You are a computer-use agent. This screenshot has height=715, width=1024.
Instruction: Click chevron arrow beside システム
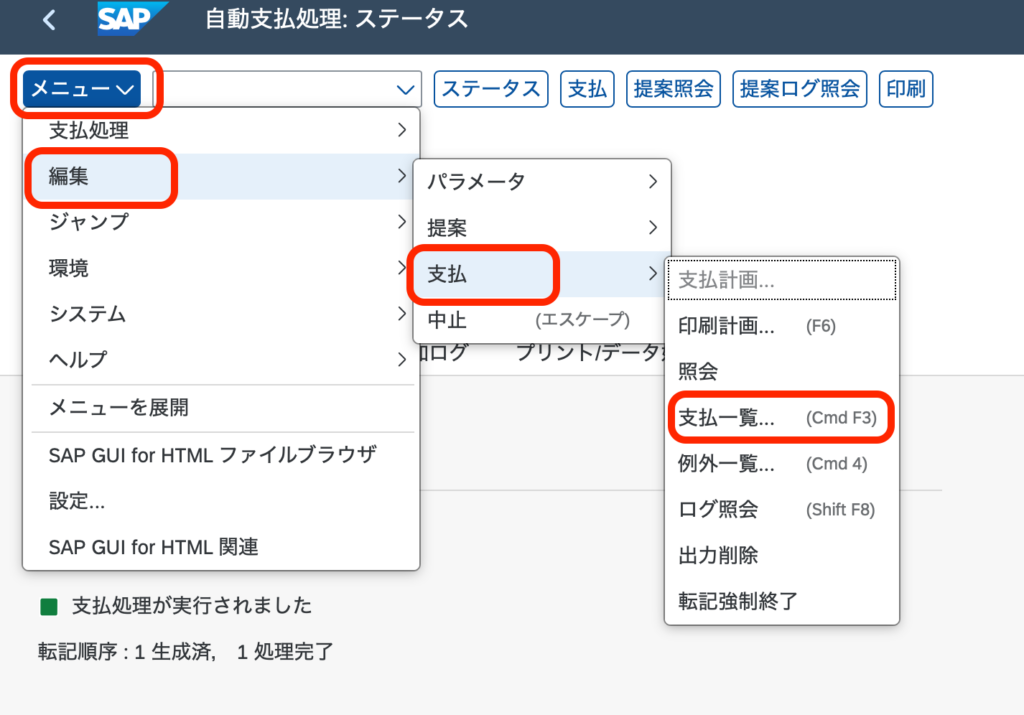click(402, 314)
